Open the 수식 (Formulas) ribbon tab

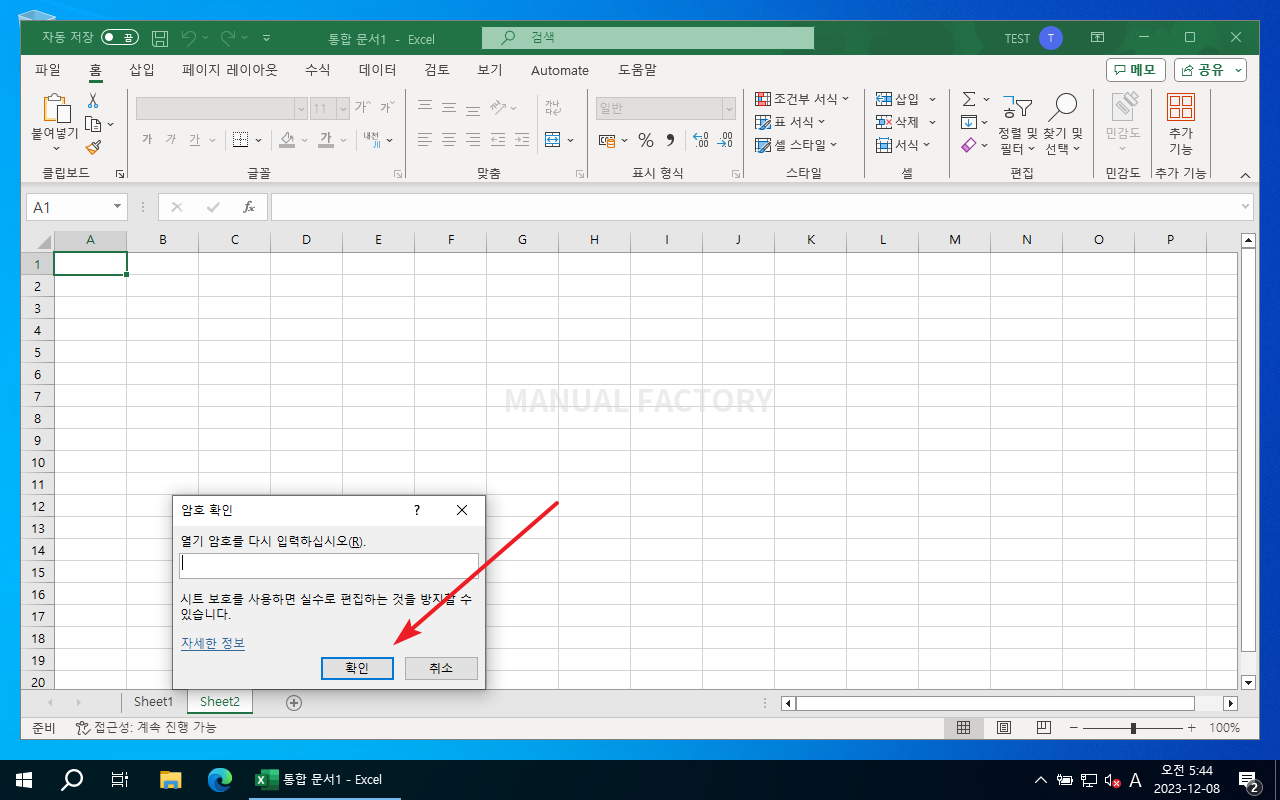[x=317, y=70]
